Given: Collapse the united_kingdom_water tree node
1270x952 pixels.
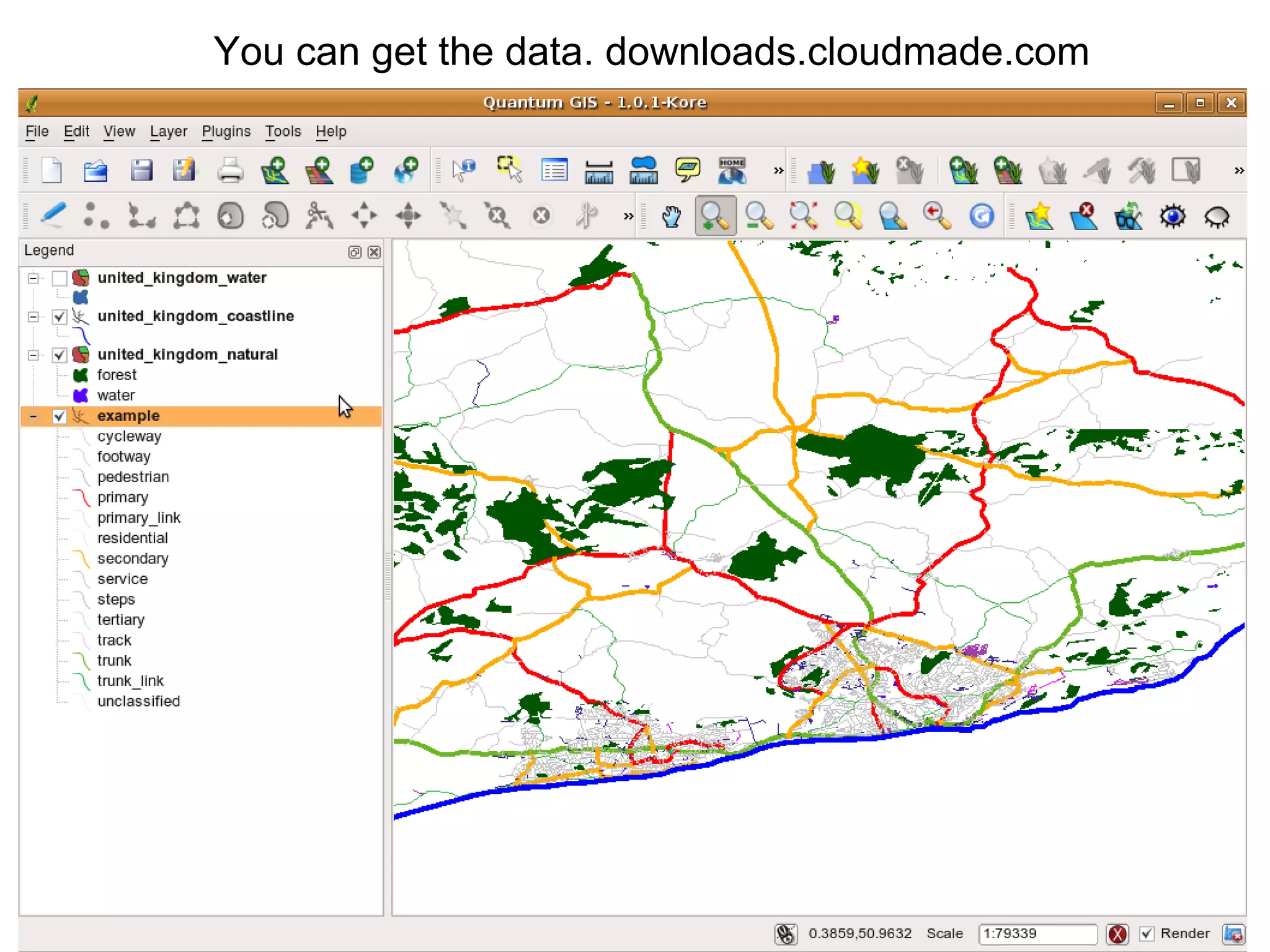Looking at the screenshot, I should pos(33,278).
